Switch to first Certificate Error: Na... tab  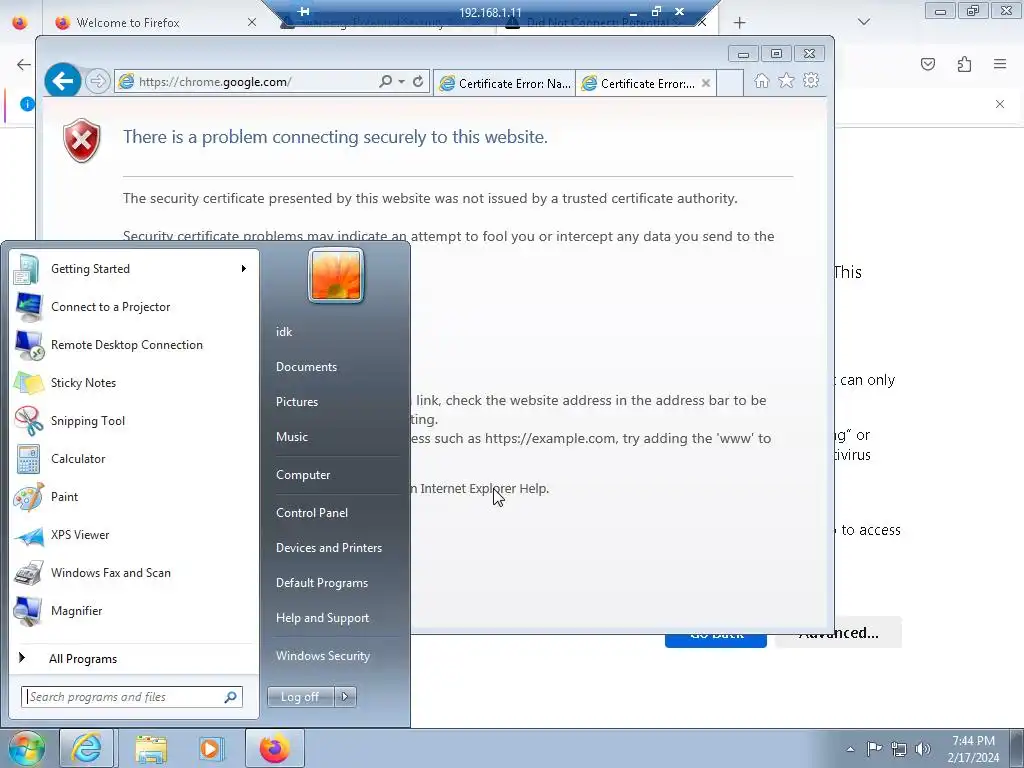point(504,84)
